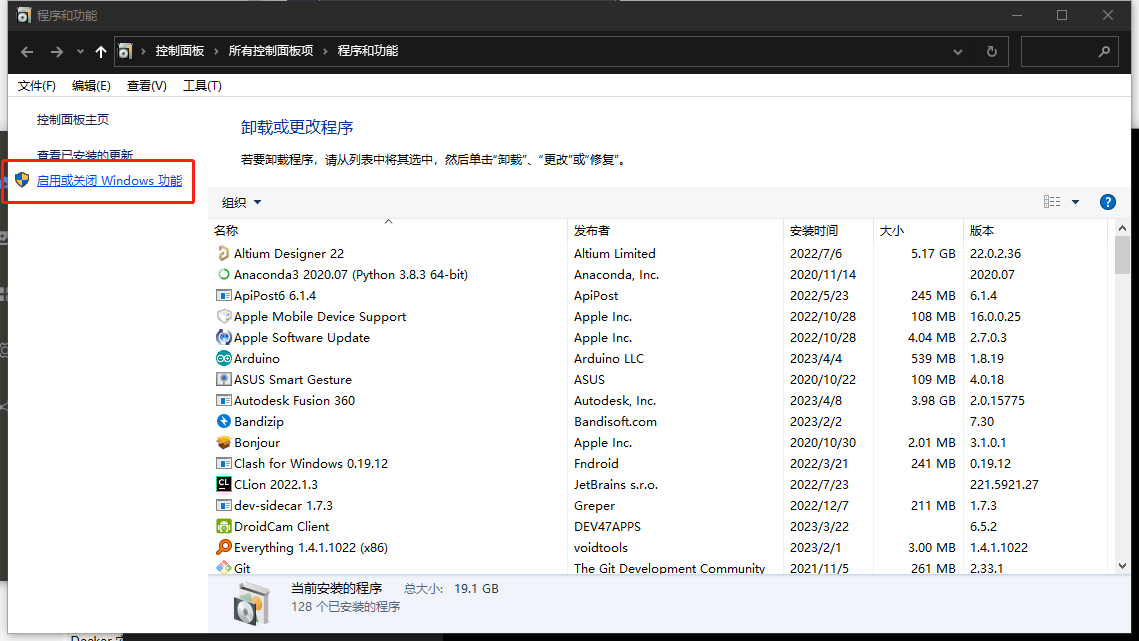Open Altium Designer 22 entry's icon

(x=224, y=253)
